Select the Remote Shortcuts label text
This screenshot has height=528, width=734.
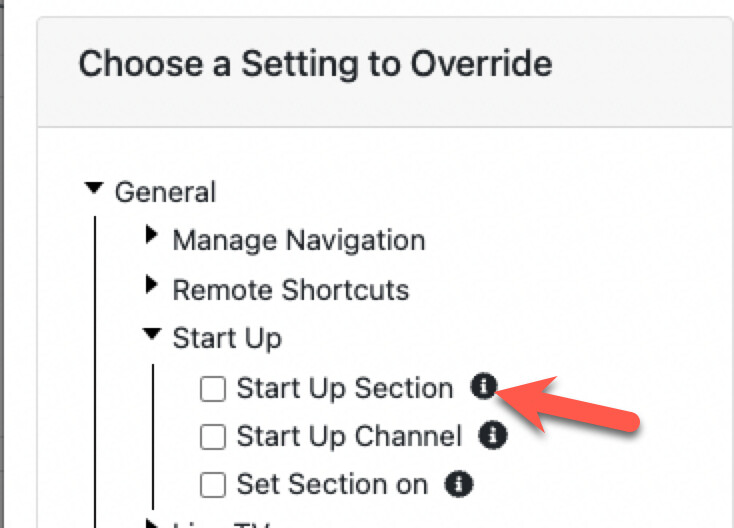(290, 290)
